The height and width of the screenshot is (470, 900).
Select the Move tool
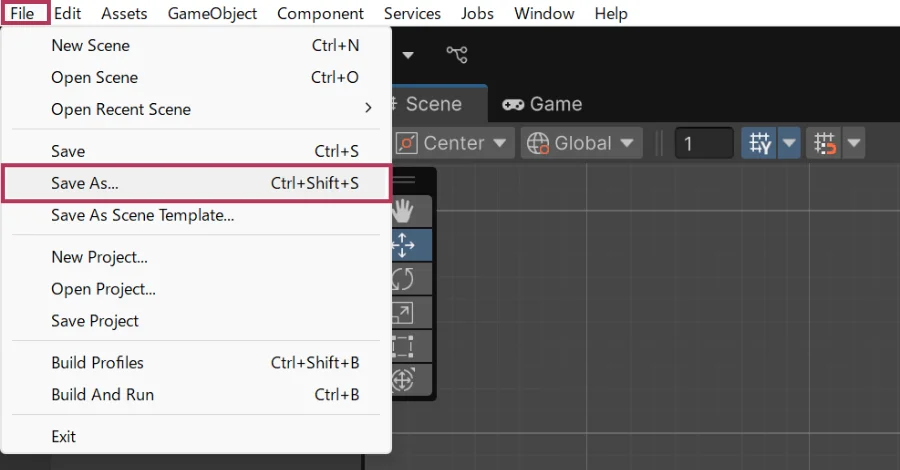[x=404, y=245]
